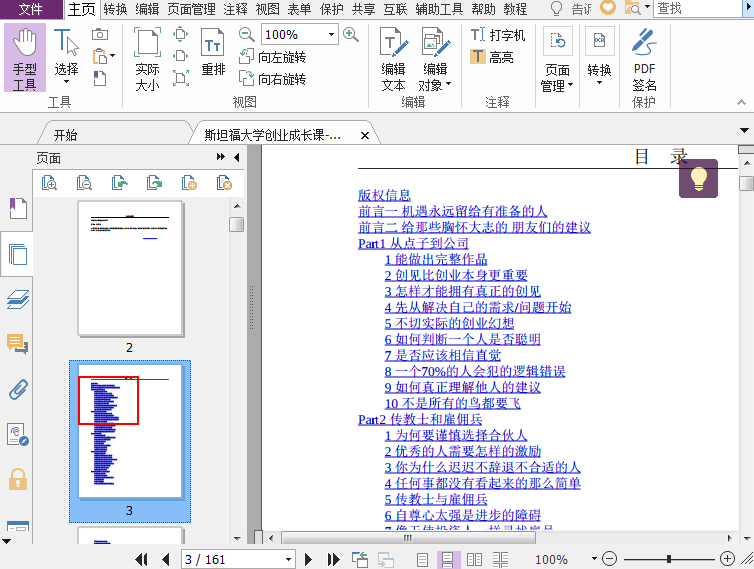
Task: Click the zoom out magnifier in ribbon
Action: [x=246, y=34]
